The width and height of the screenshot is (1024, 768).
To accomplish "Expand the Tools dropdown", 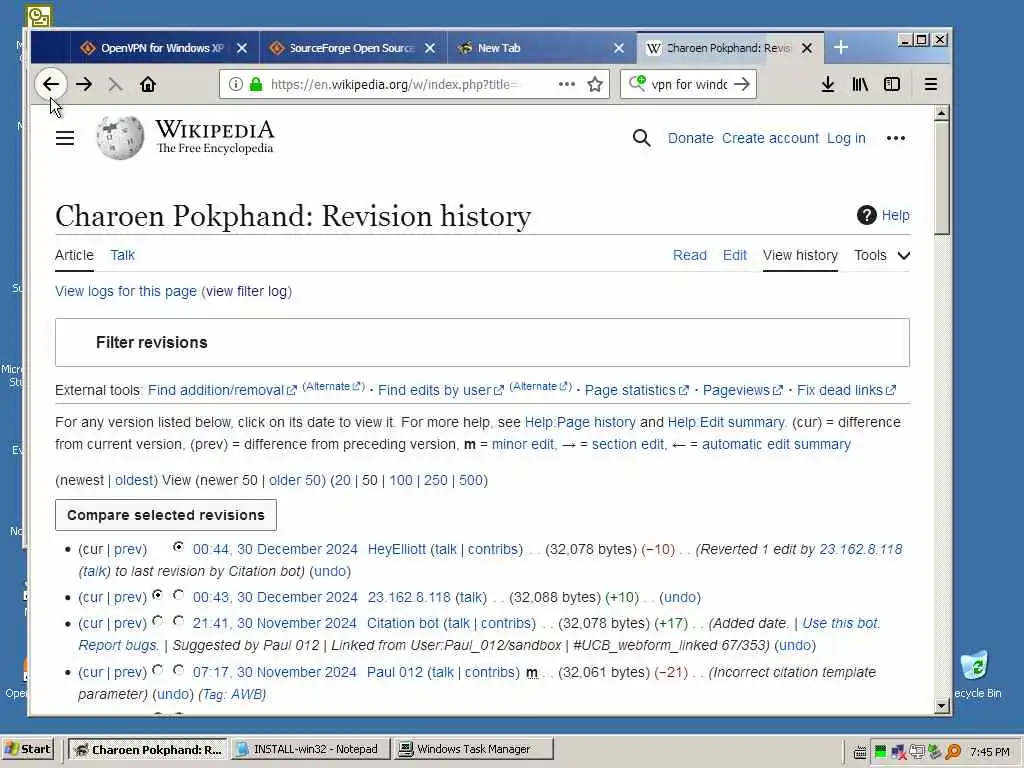I will [x=882, y=255].
